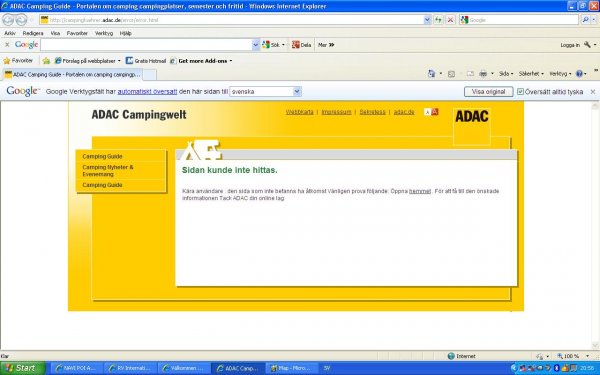Open Camping Nyheter & Evenemang sidebar item
Viewport: 600px width, 375px height.
(108, 171)
